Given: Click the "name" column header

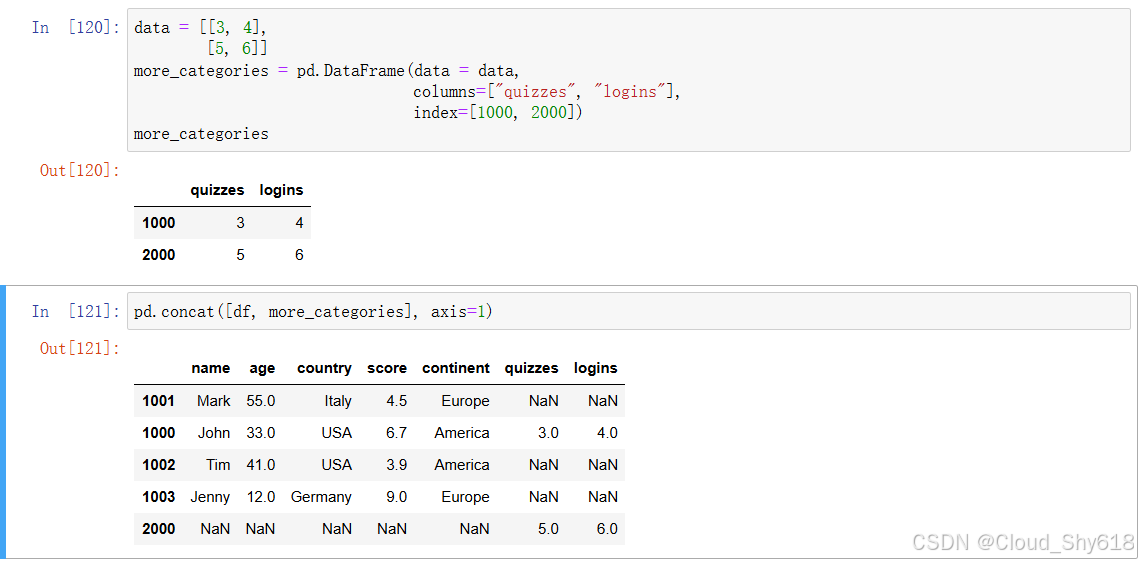Looking at the screenshot, I should click(210, 368).
